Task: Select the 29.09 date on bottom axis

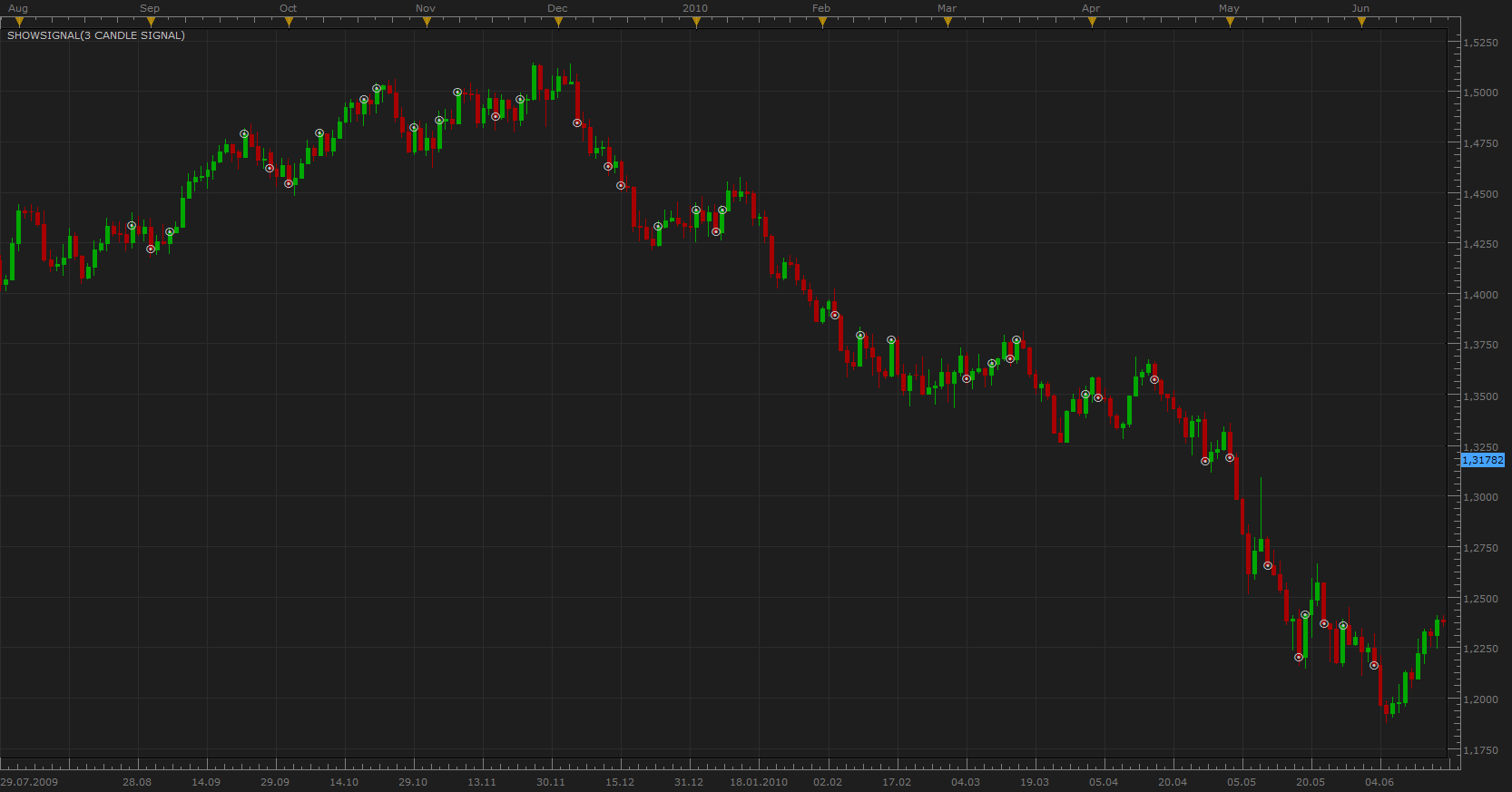Action: pos(275,782)
